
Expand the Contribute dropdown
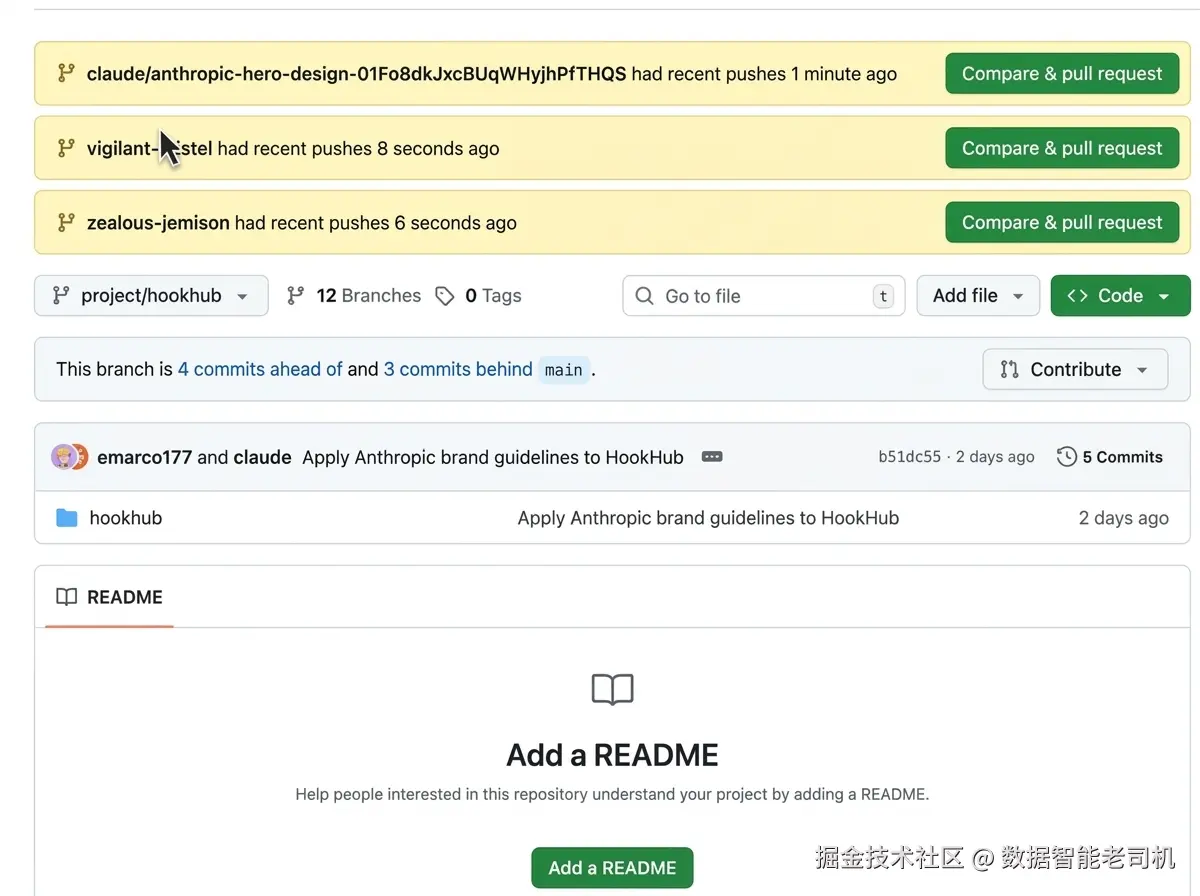[x=1075, y=369]
